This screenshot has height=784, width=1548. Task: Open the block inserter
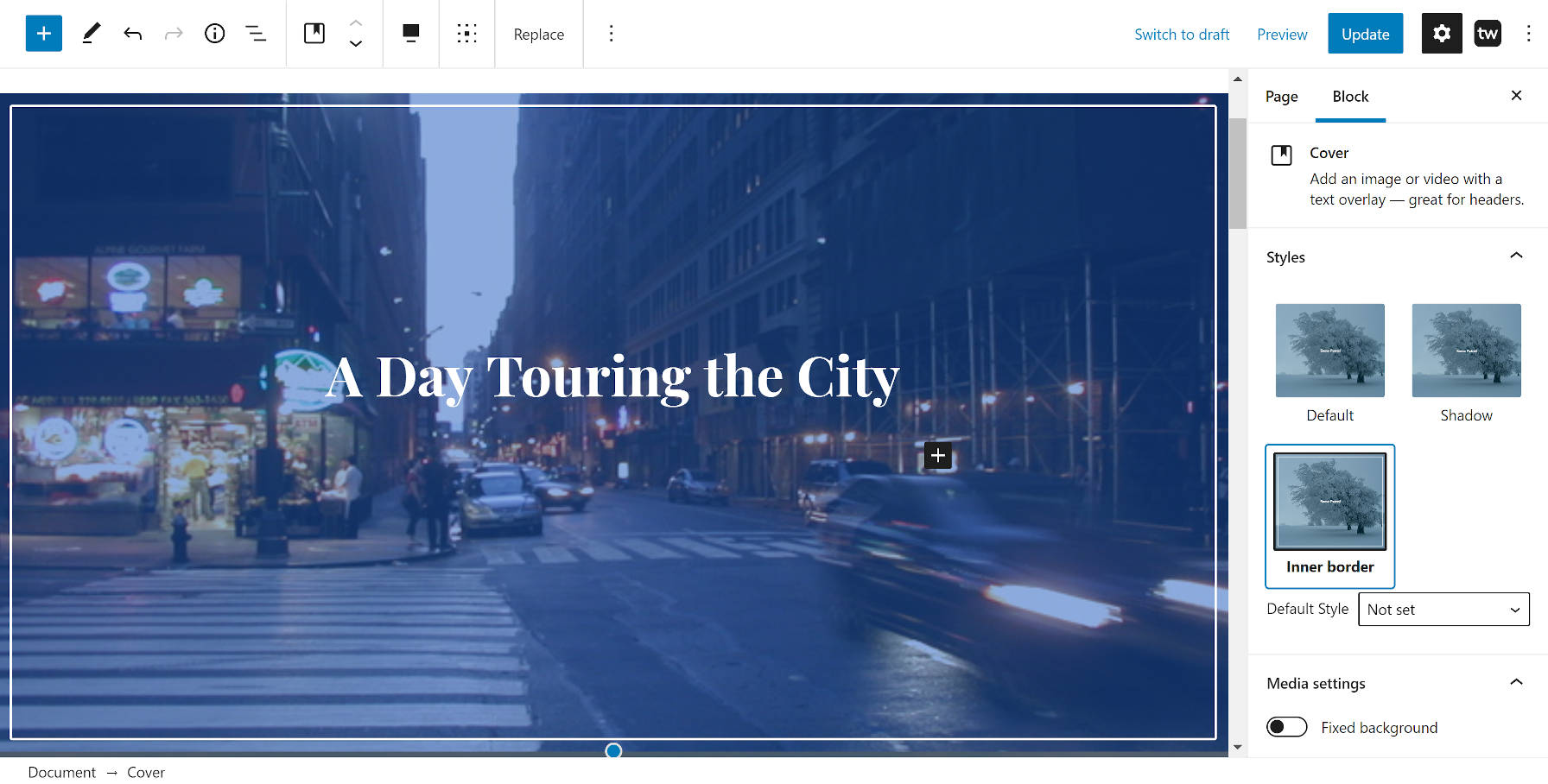(43, 33)
